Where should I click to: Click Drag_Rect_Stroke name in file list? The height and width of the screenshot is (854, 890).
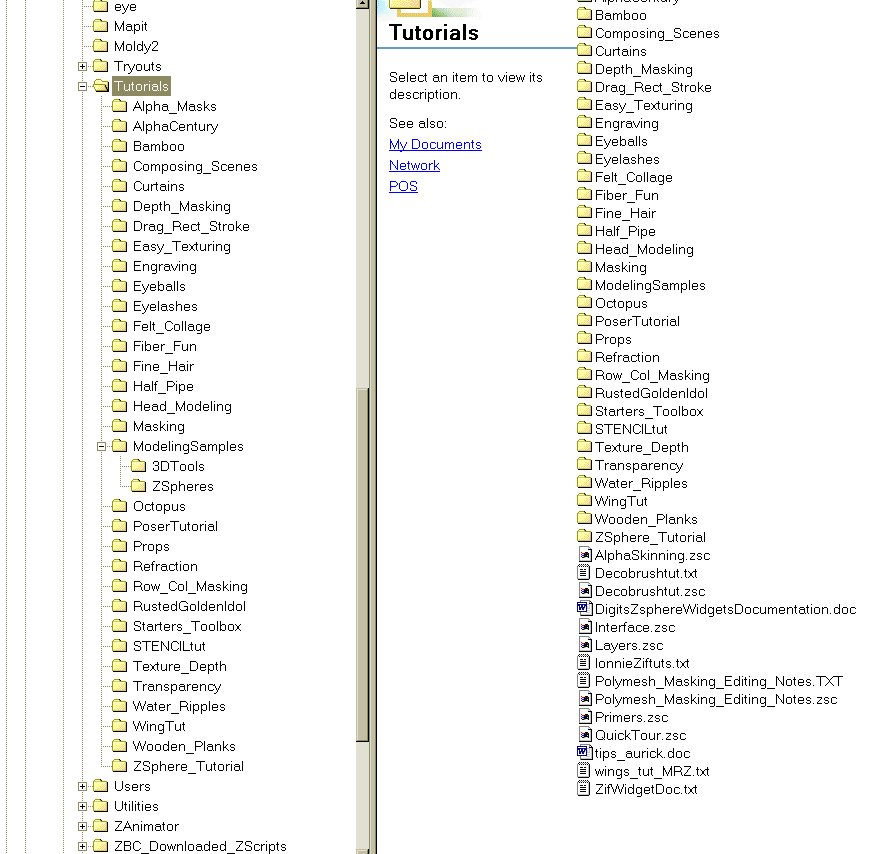[653, 87]
